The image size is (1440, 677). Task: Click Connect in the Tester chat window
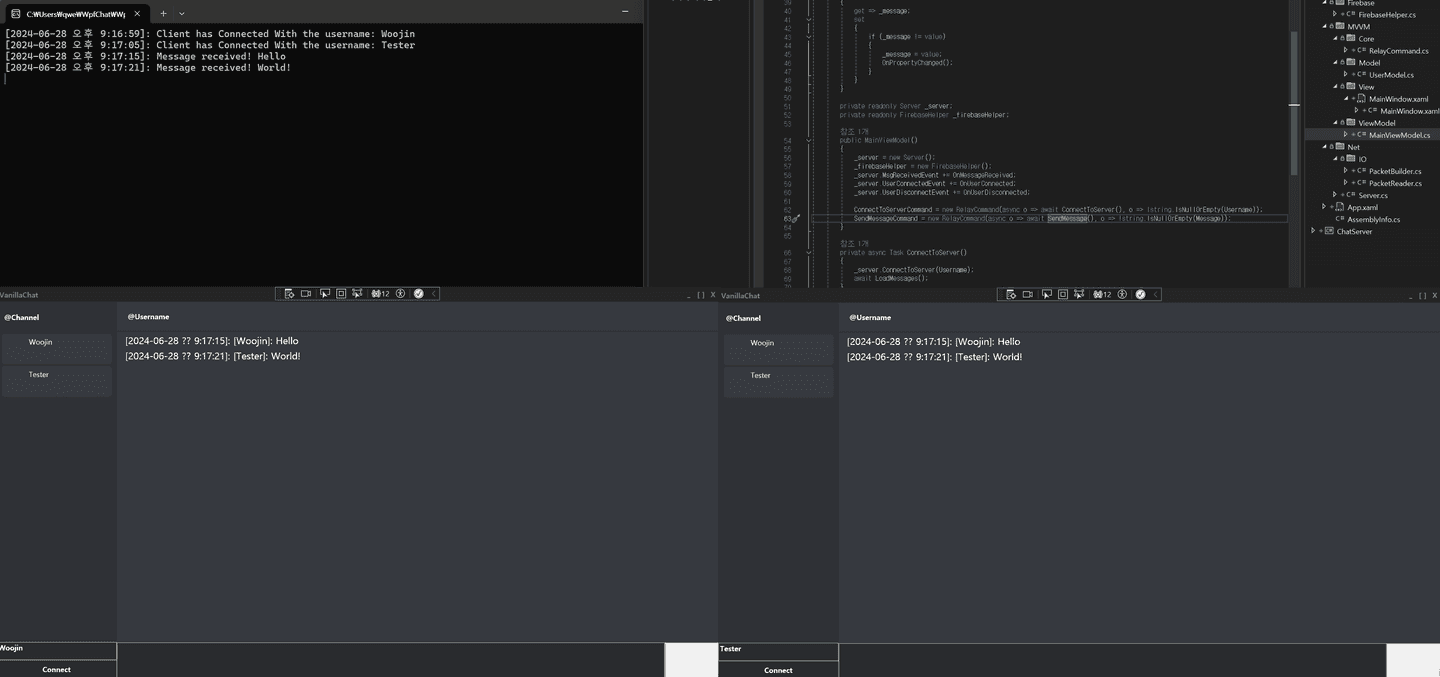click(x=778, y=670)
